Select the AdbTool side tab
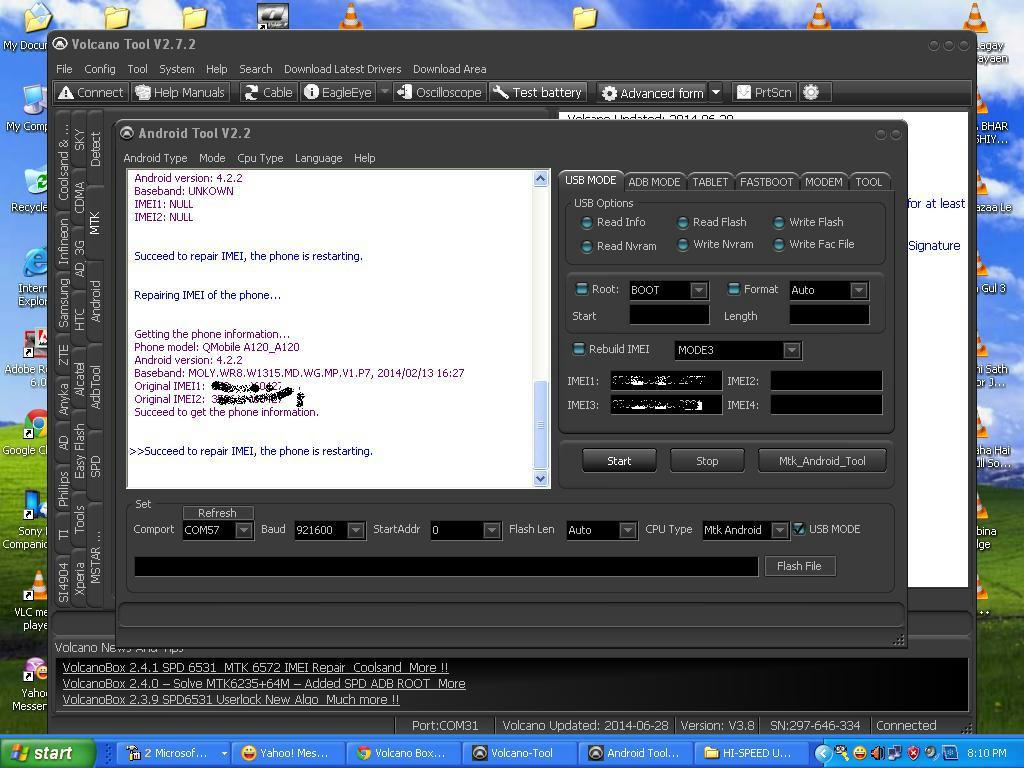The height and width of the screenshot is (768, 1024). (95, 387)
